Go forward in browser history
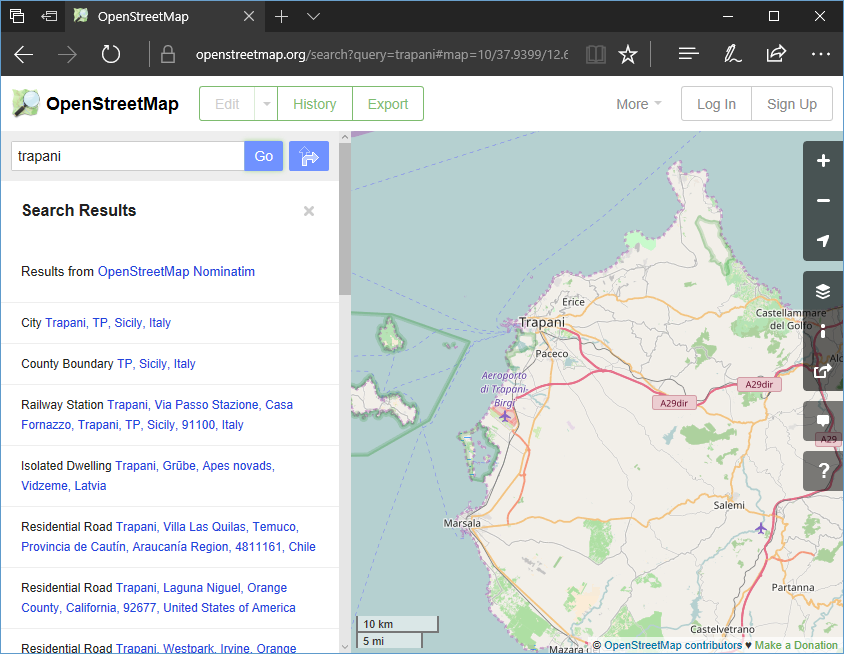844x654 pixels. pyautogui.click(x=67, y=54)
